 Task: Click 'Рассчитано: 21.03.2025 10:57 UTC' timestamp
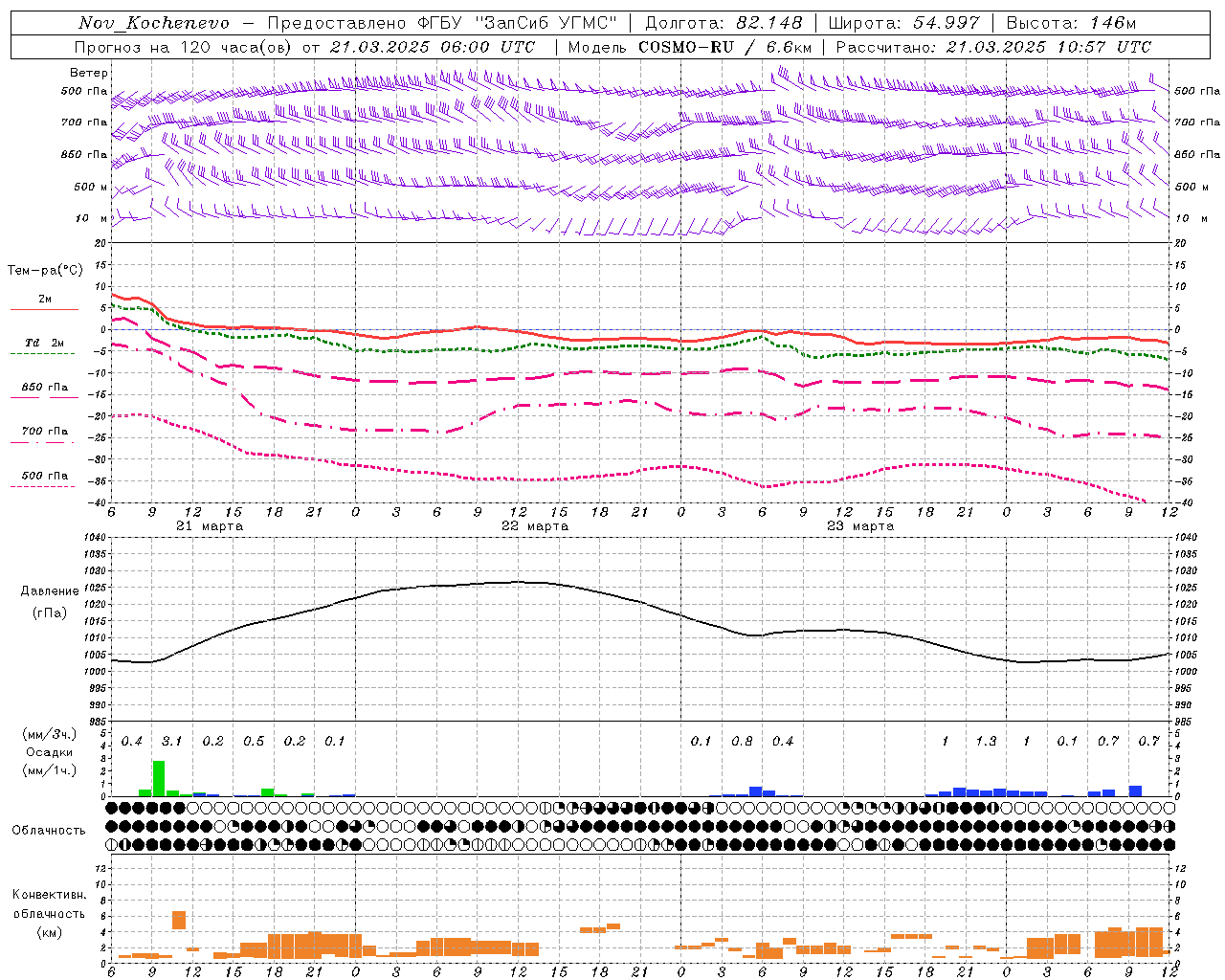(x=993, y=47)
